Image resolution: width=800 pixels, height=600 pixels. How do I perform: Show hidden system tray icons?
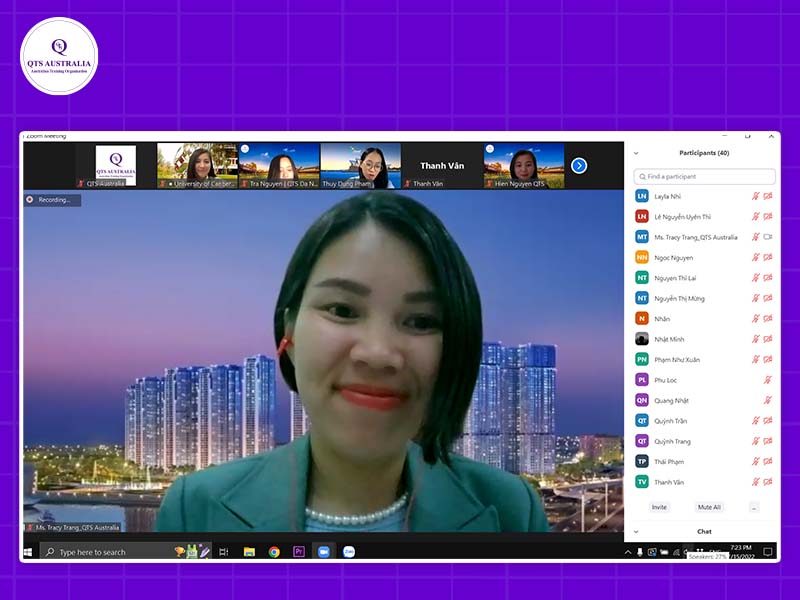628,552
